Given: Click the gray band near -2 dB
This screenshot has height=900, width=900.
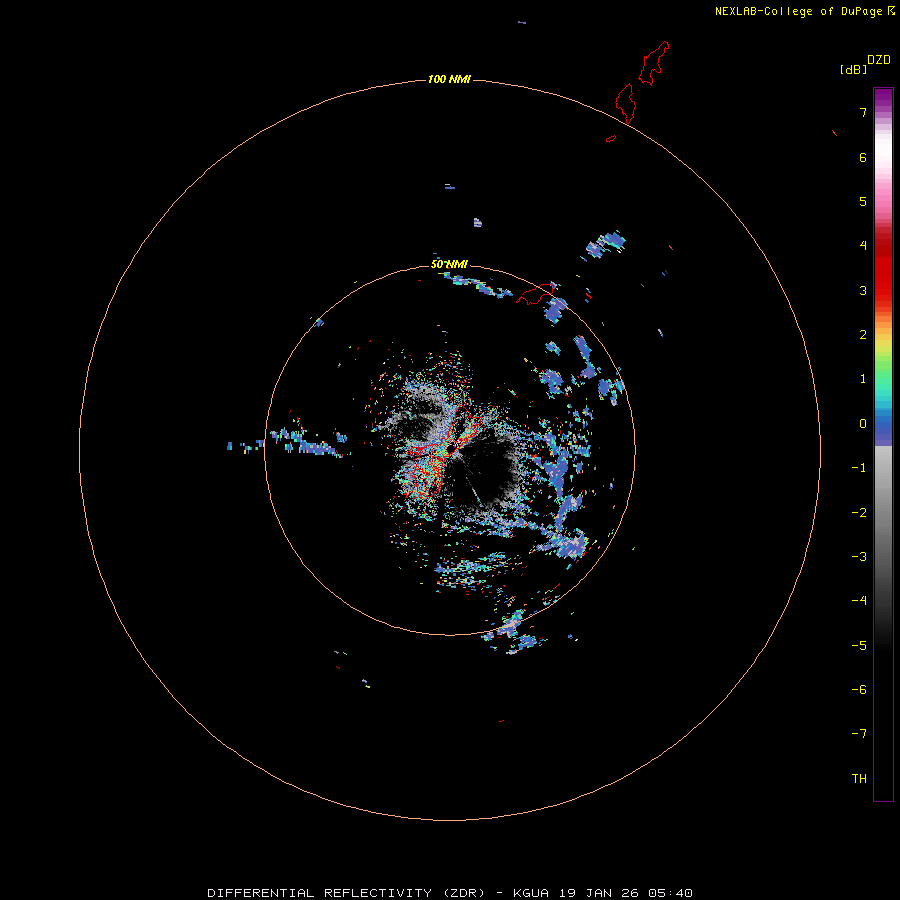Looking at the screenshot, I should (883, 513).
